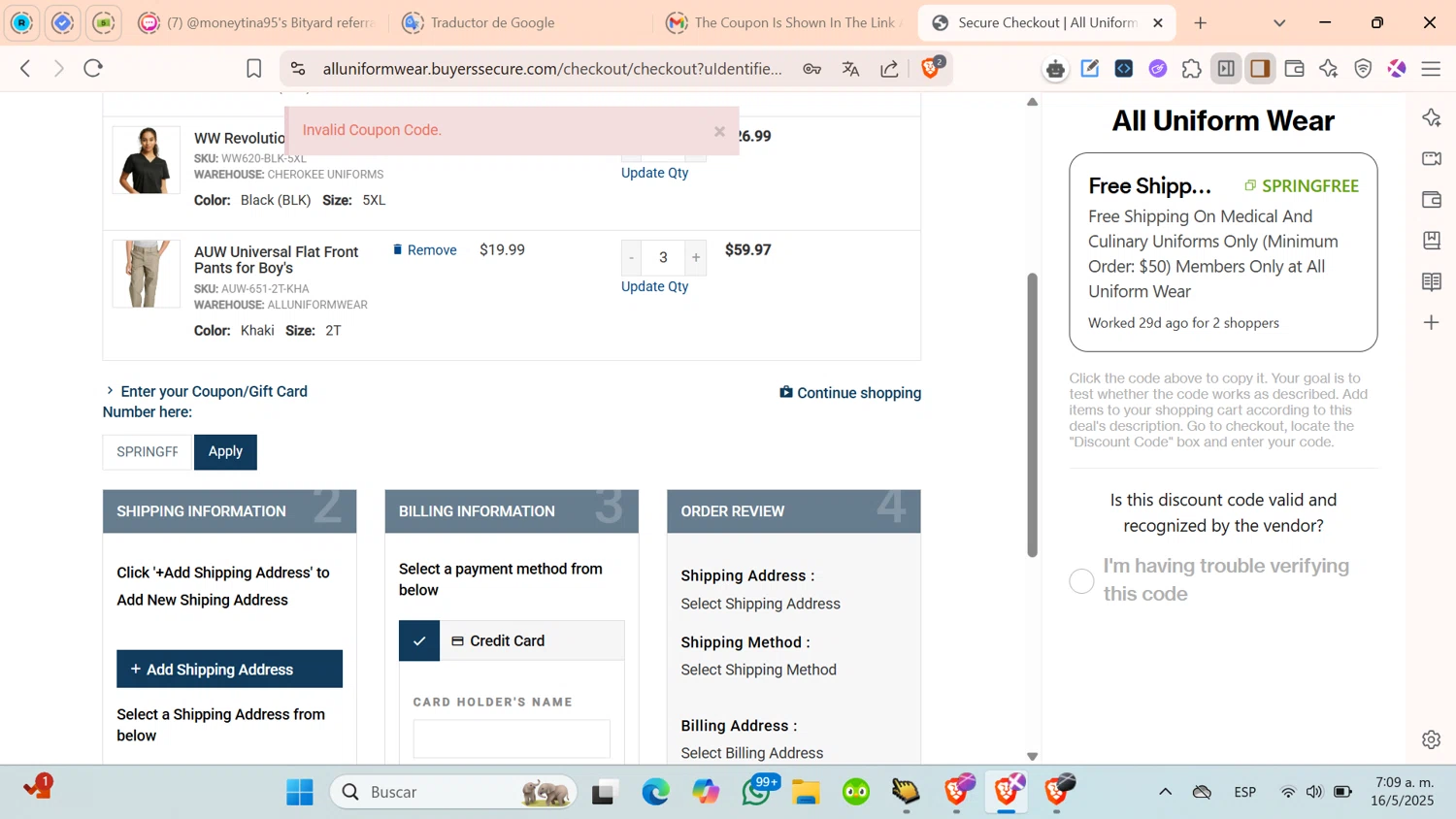Open WhatsApp from the taskbar
Screen dimensions: 1456x819
757,792
